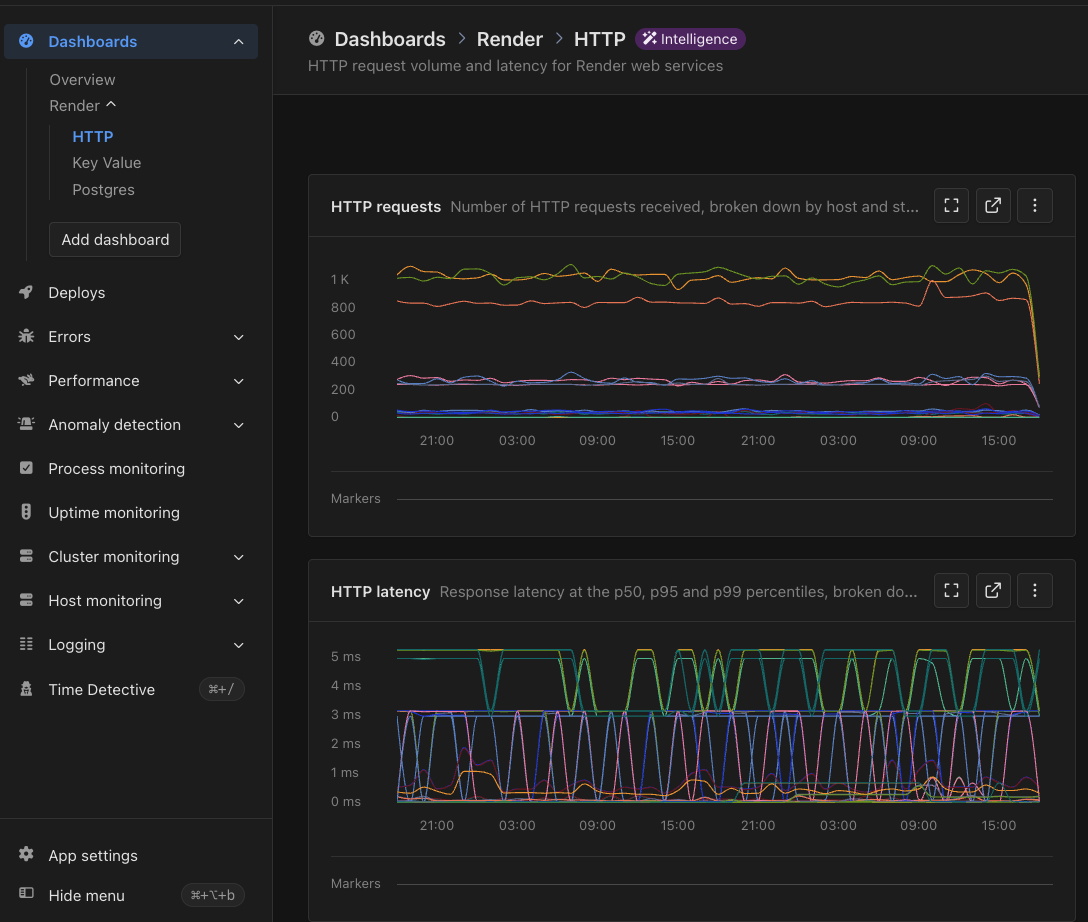This screenshot has height=922, width=1088.
Task: Click HTTP latency chart description text
Action: coord(679,592)
